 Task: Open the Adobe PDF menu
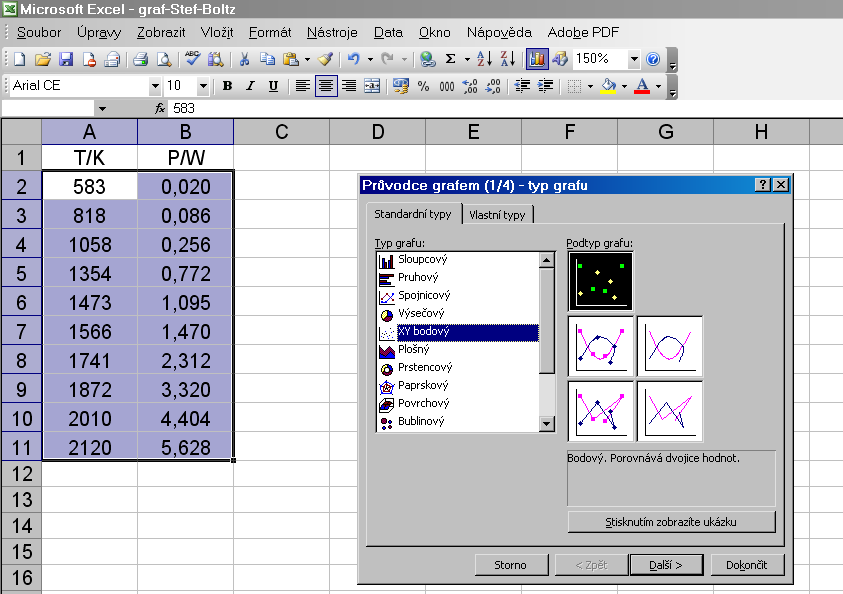(x=583, y=33)
